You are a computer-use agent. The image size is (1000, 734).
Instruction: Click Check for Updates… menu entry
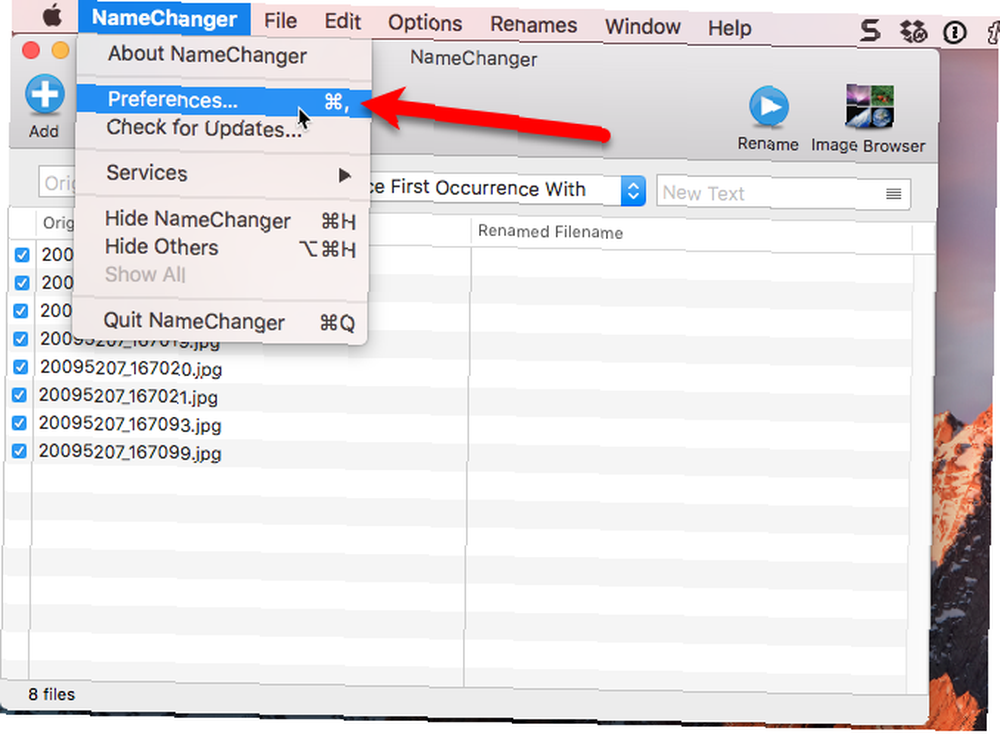tap(223, 128)
